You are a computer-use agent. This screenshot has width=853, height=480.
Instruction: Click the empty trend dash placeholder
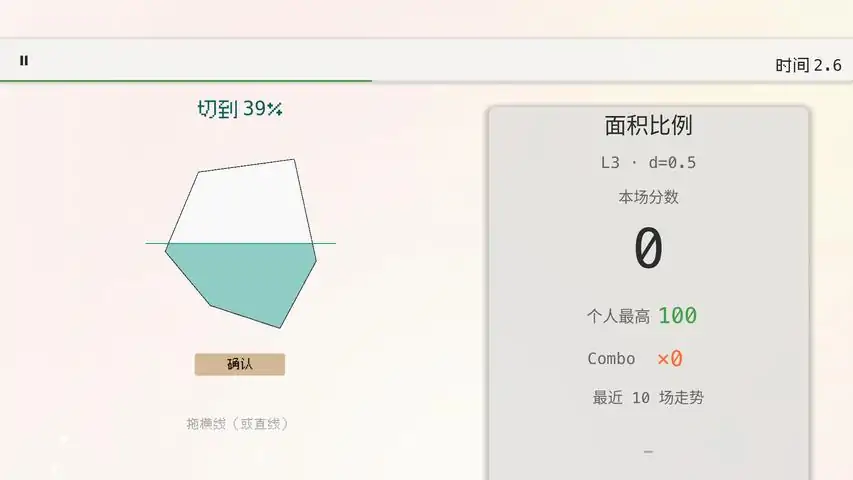point(648,452)
